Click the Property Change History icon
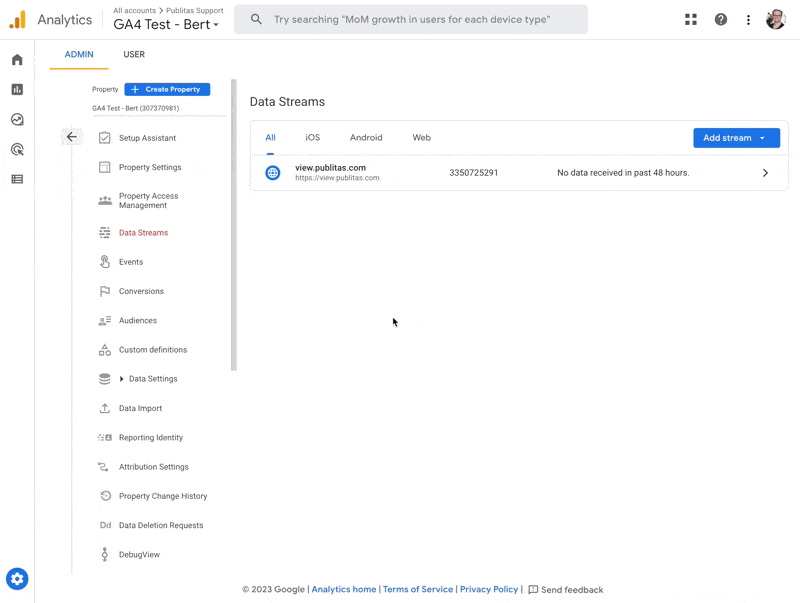The width and height of the screenshot is (800, 603). [106, 496]
